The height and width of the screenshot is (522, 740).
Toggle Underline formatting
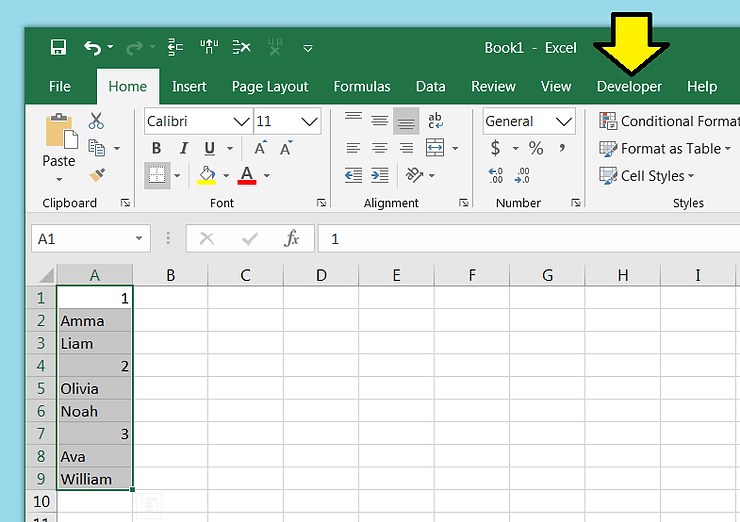point(209,148)
